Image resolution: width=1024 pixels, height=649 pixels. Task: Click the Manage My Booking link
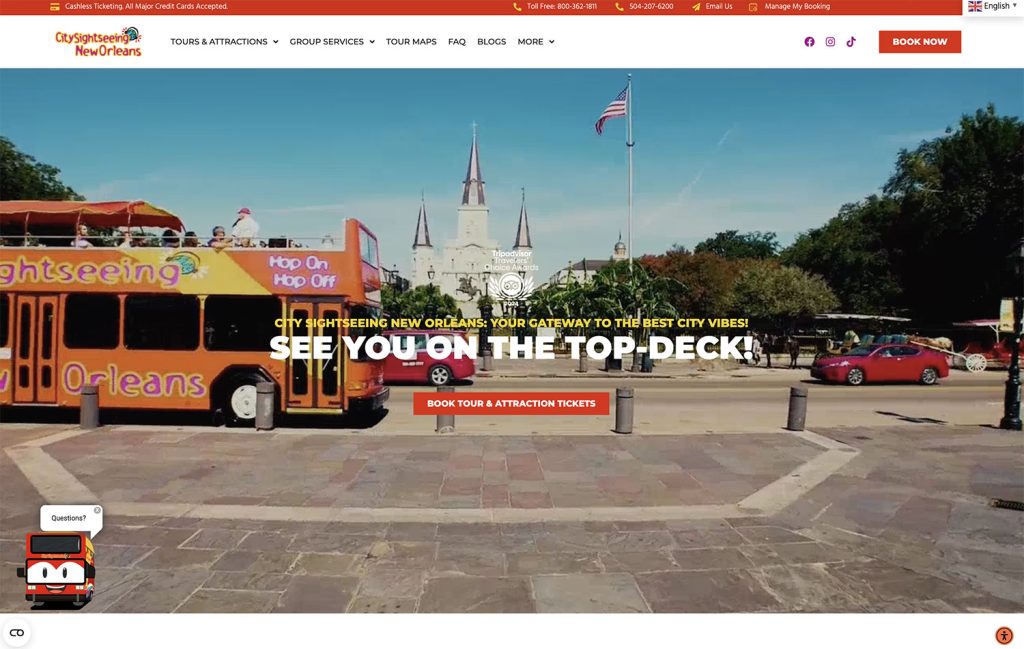(796, 6)
